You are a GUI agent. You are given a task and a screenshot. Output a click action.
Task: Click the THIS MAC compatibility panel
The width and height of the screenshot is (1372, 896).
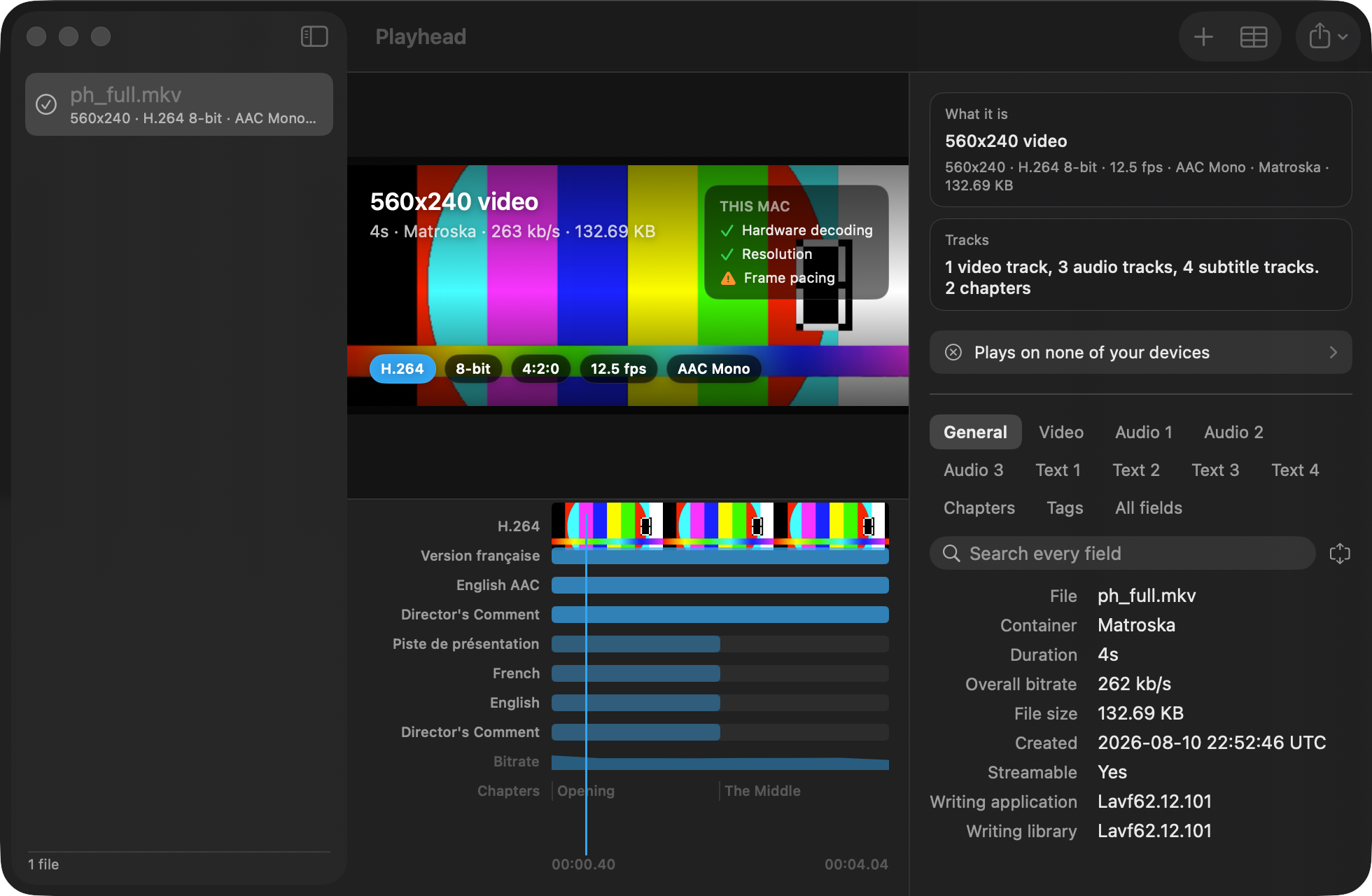click(796, 242)
